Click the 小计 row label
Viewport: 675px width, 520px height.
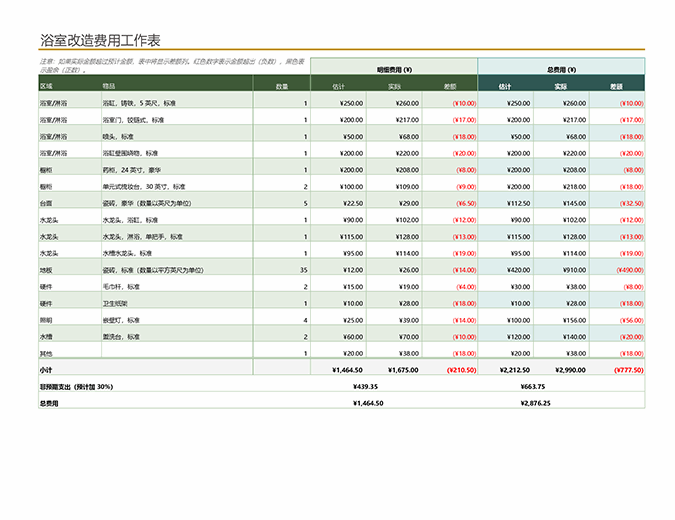(46, 370)
